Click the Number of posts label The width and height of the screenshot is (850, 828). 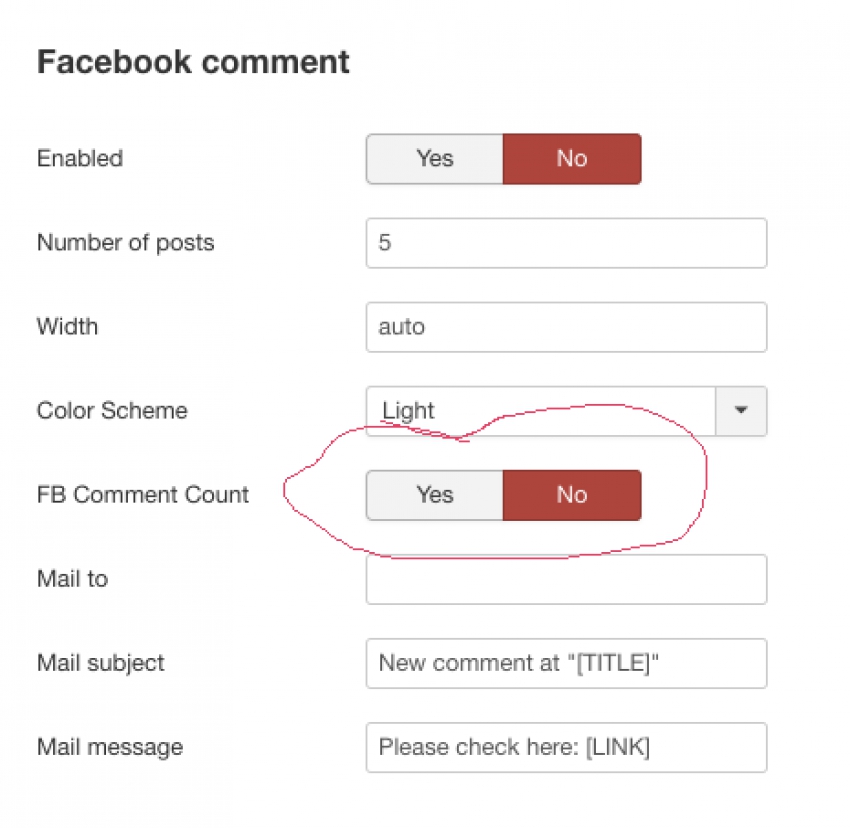tap(126, 243)
